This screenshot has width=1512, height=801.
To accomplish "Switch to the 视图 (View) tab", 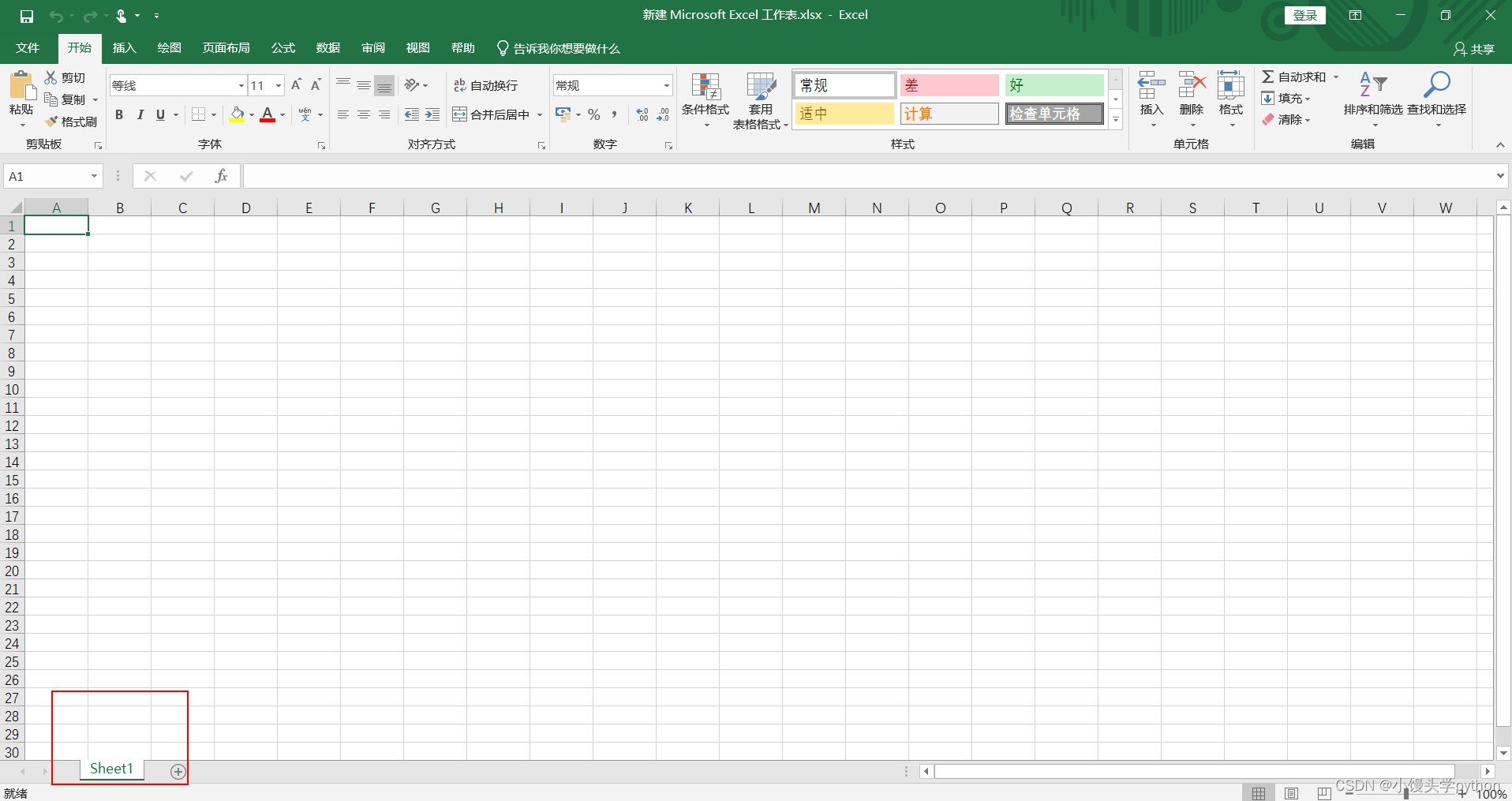I will pyautogui.click(x=418, y=48).
